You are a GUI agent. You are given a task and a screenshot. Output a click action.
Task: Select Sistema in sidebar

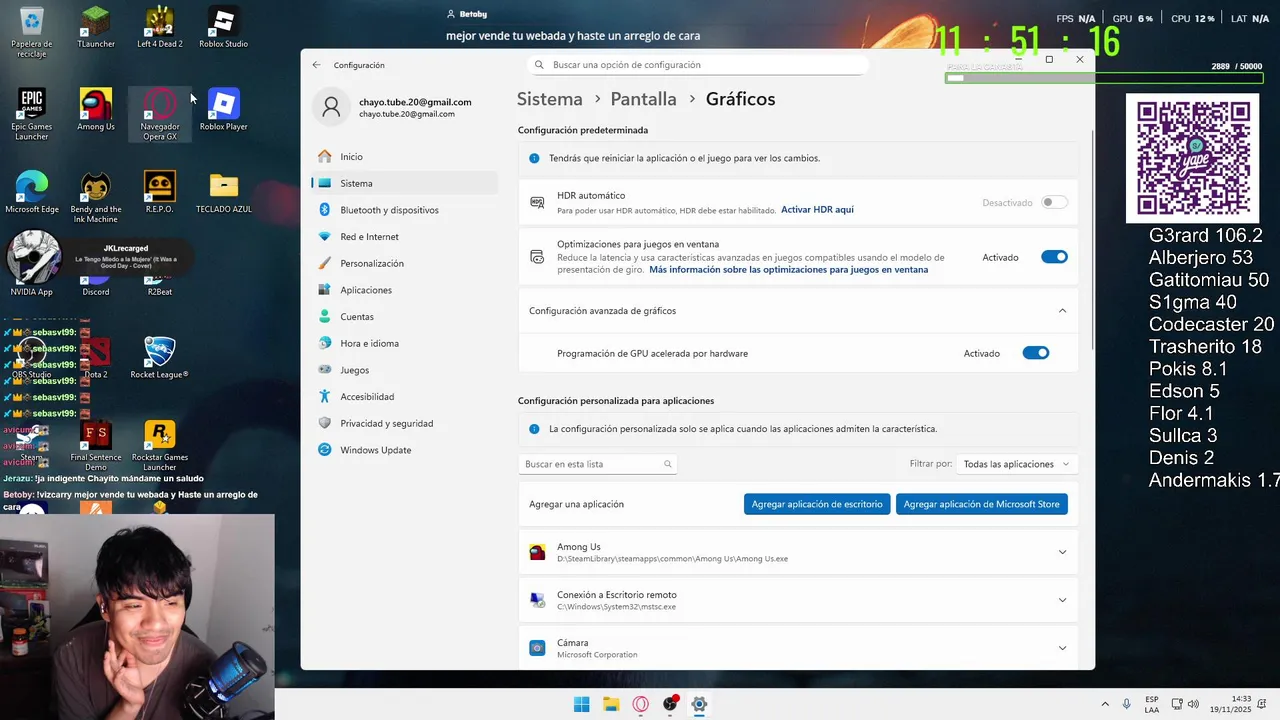point(405,183)
